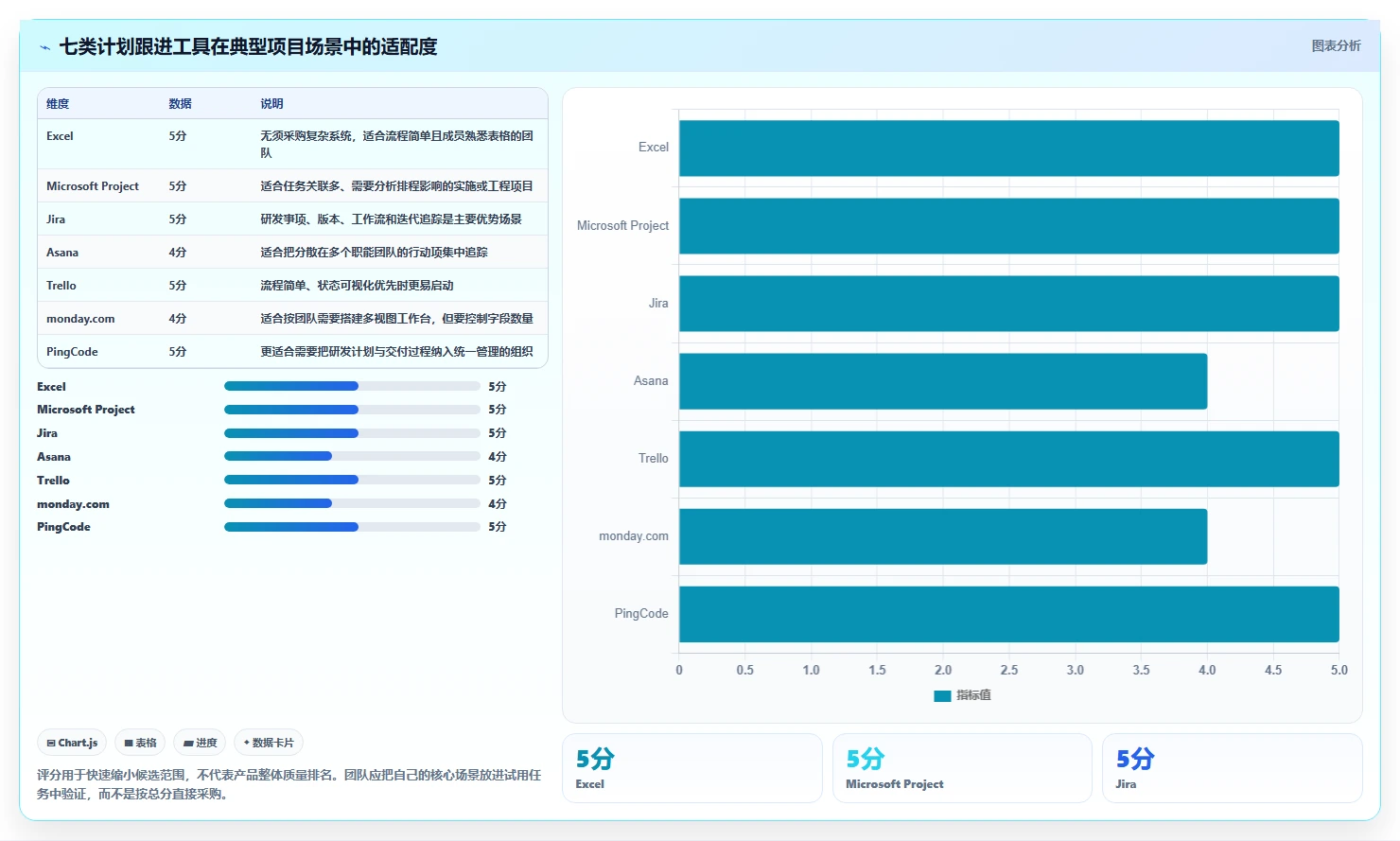Click the 2.5 x-axis tick label
Image resolution: width=1400 pixels, height=841 pixels.
point(1009,670)
